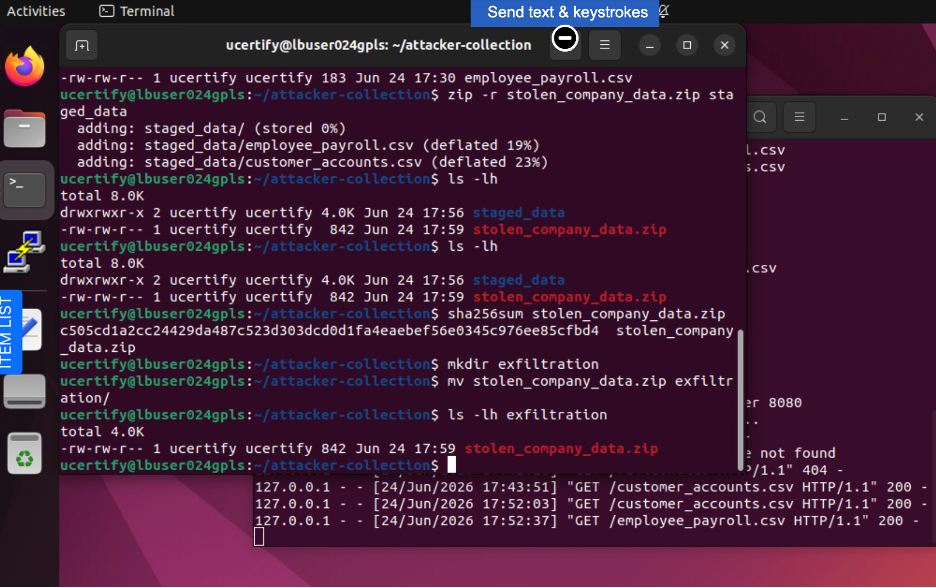Click the search icon in back terminal window
The height and width of the screenshot is (588, 936).
[x=759, y=117]
